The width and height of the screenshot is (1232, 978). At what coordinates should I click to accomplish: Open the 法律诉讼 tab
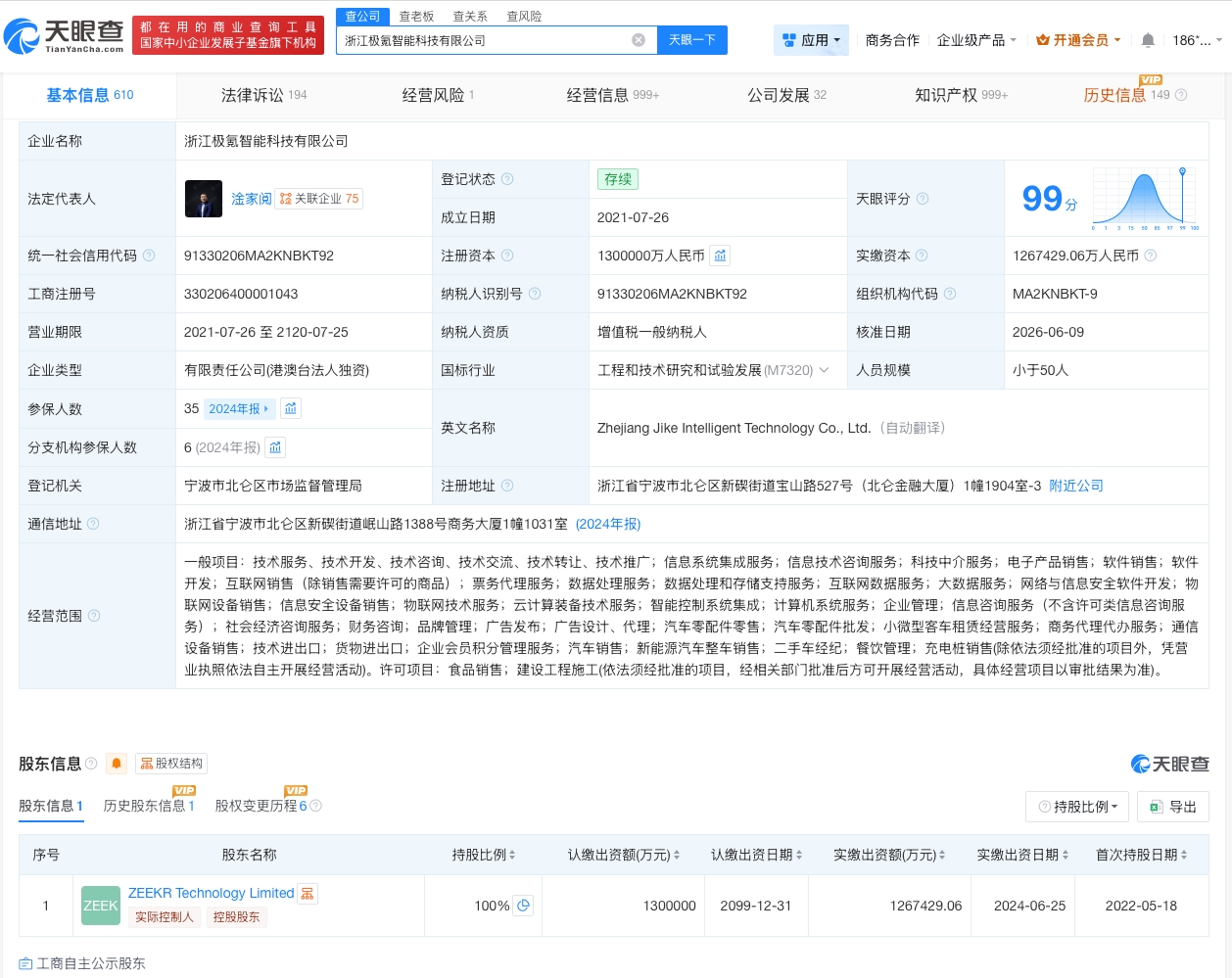click(x=264, y=95)
